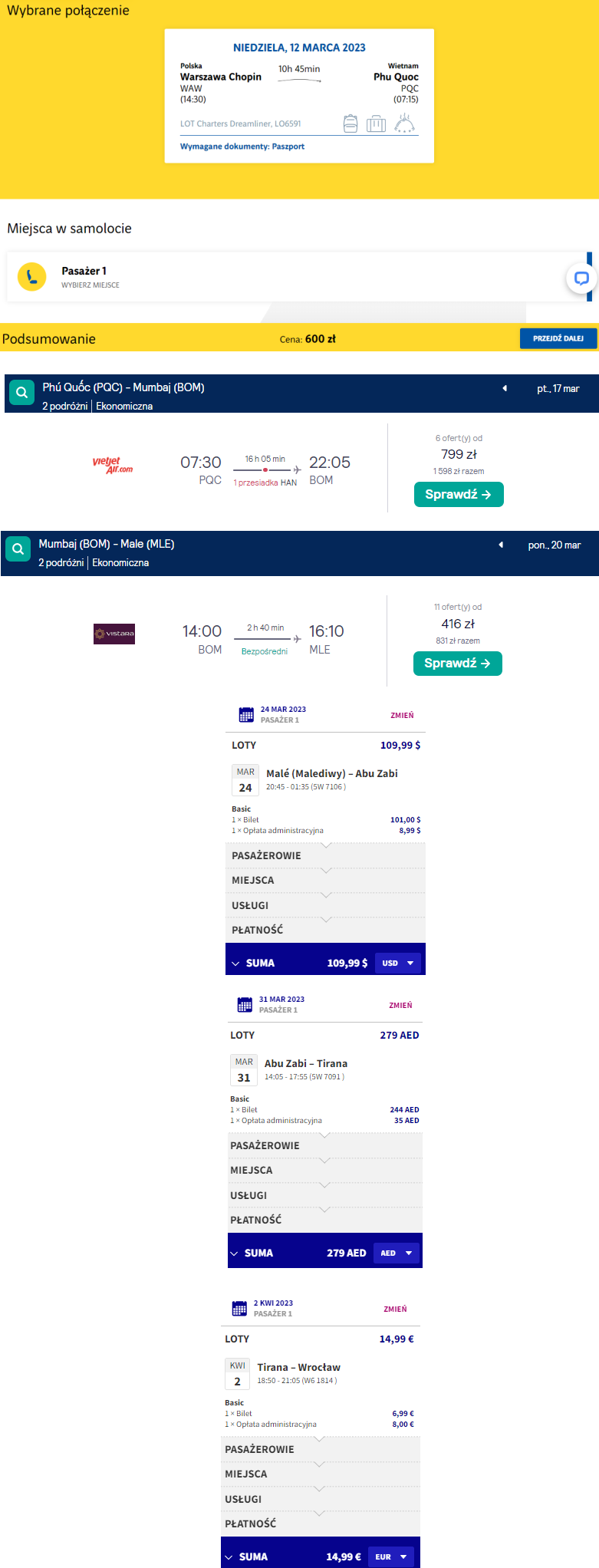This screenshot has height=1568, width=599.
Task: Click Sprawdź for the 416 zł offer
Action: (458, 664)
